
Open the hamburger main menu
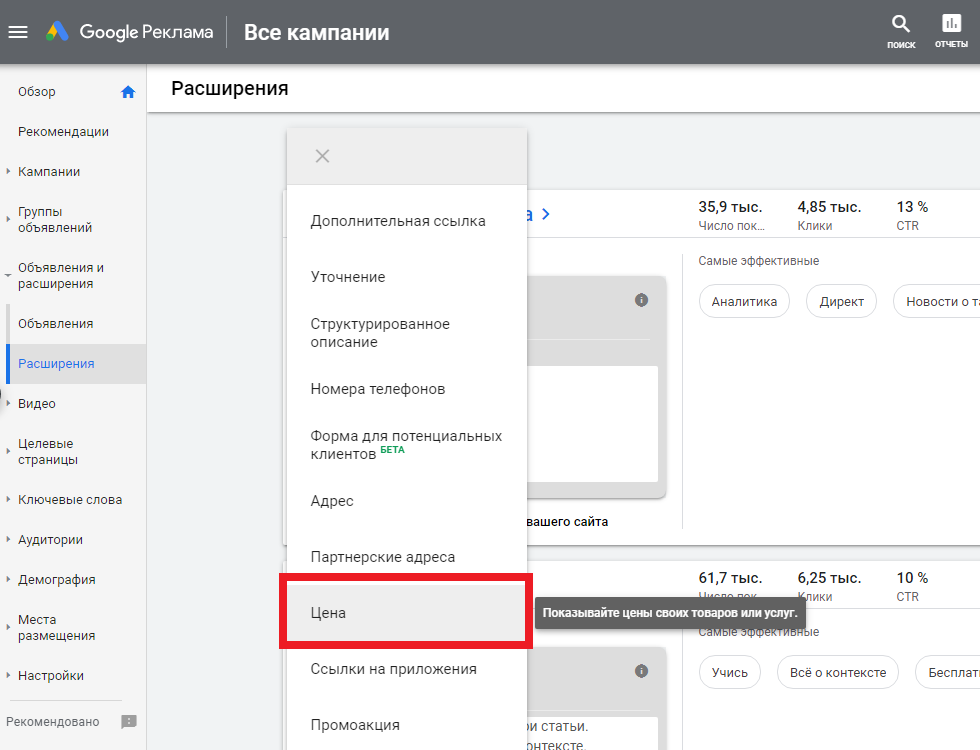coord(18,32)
